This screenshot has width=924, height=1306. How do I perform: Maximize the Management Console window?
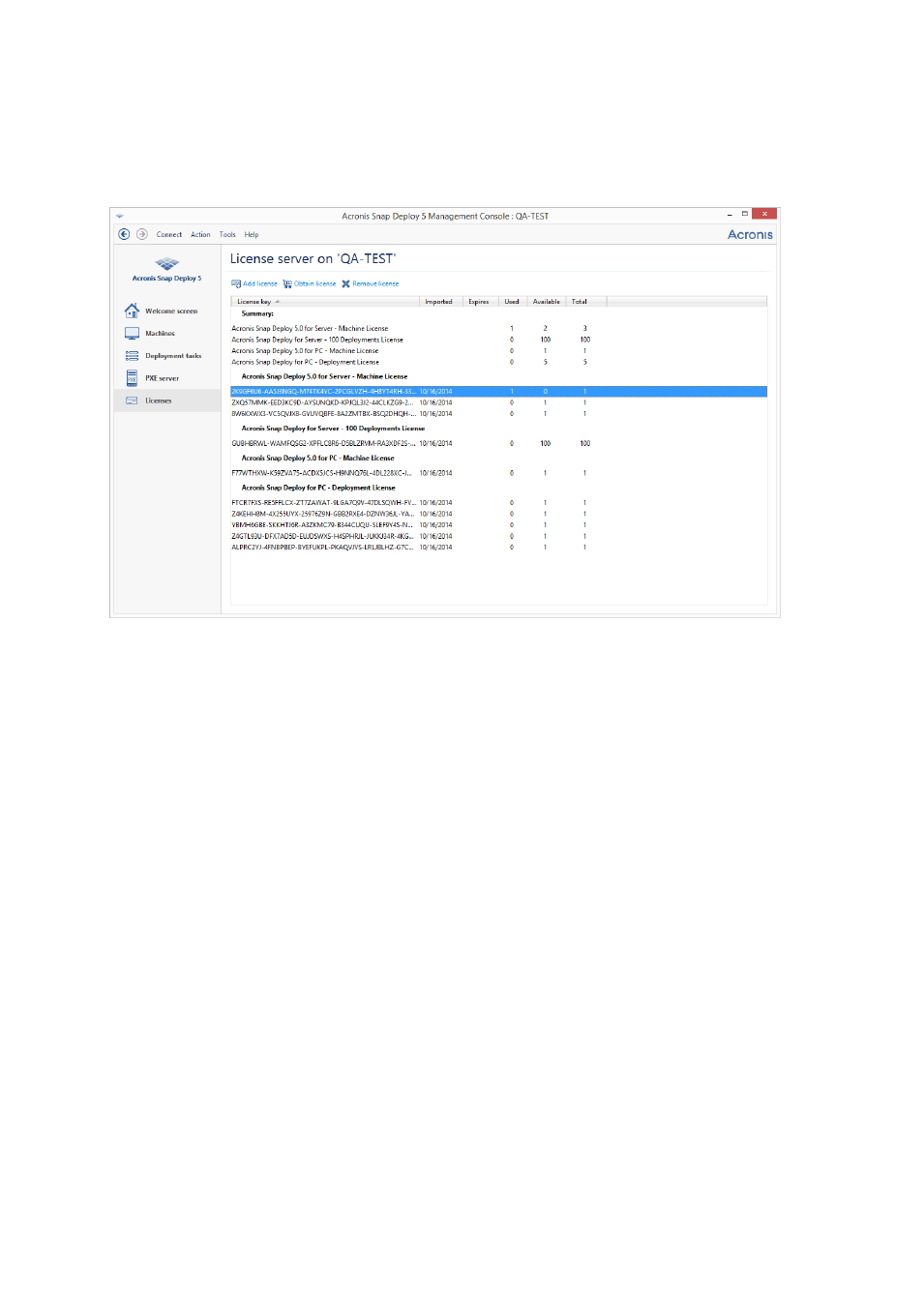click(x=745, y=214)
